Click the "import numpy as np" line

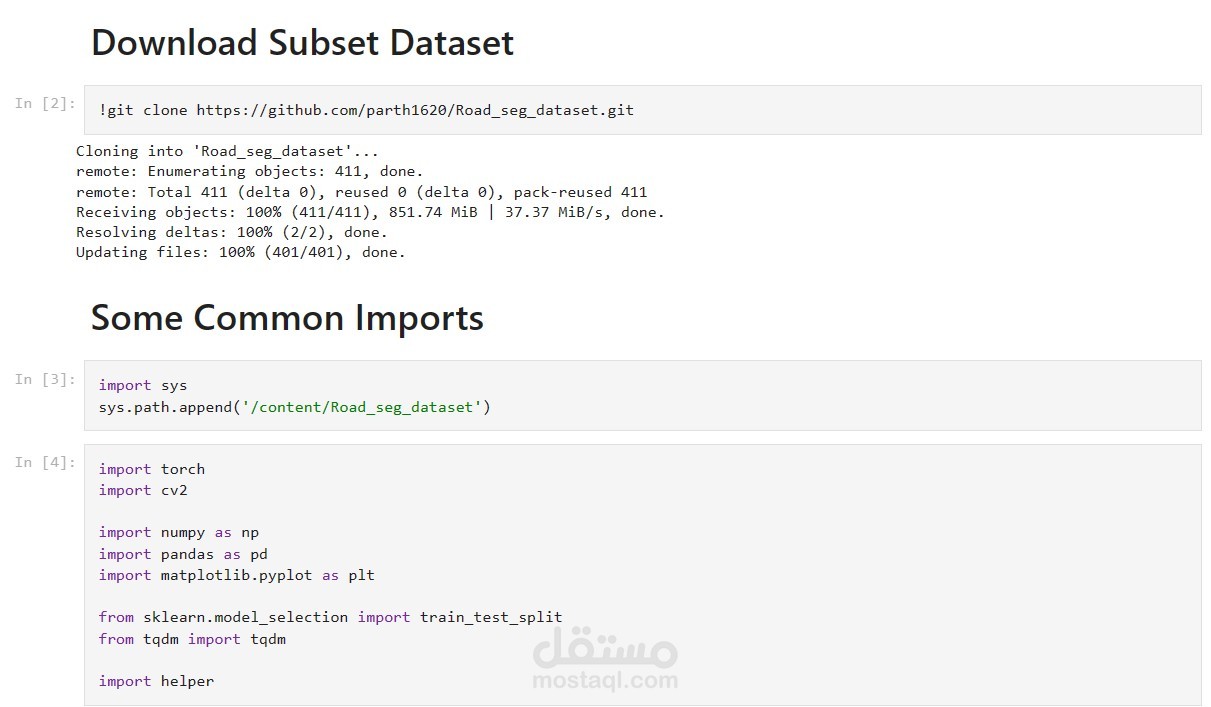pyautogui.click(x=178, y=532)
